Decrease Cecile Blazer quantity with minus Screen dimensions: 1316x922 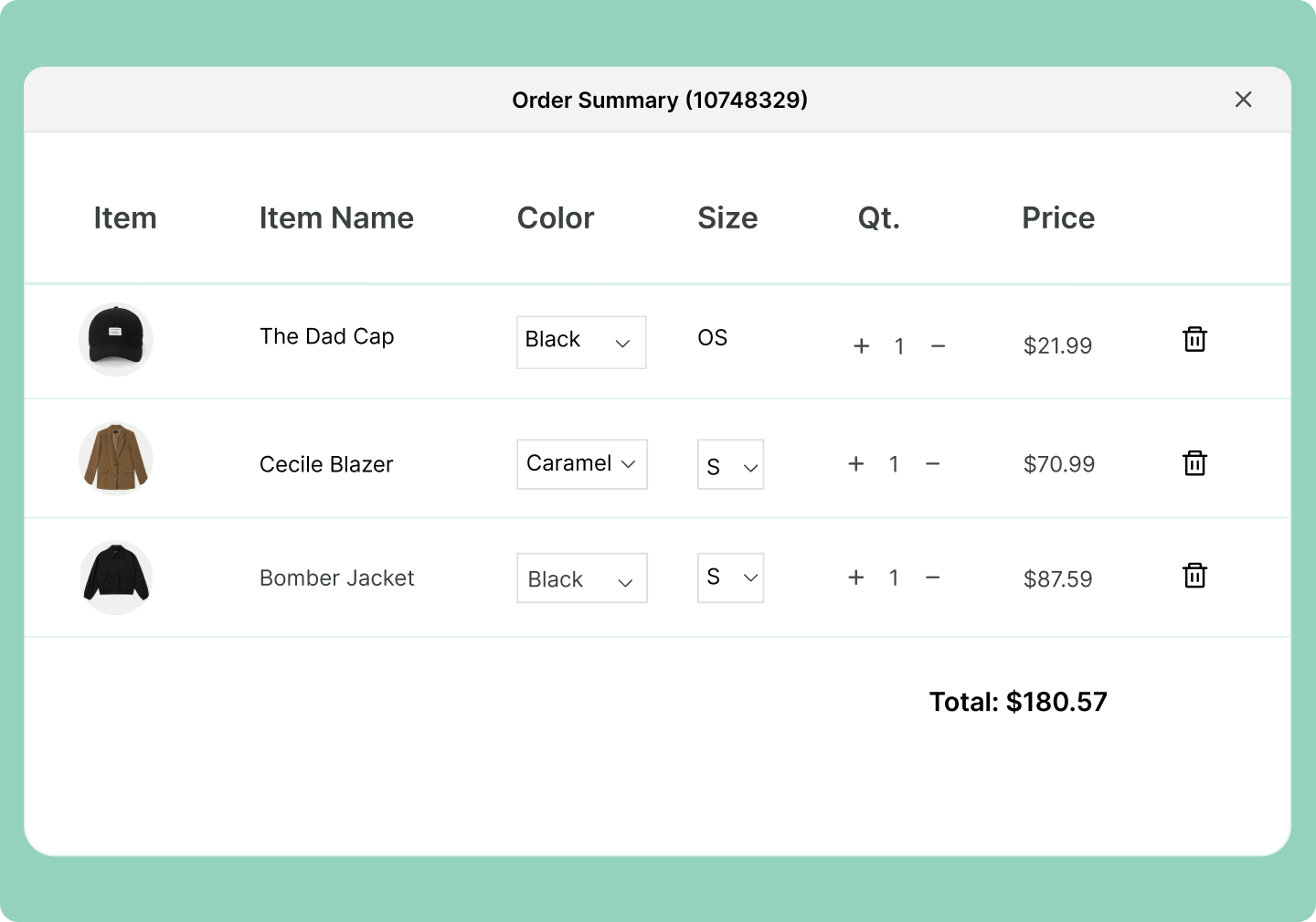tap(932, 464)
